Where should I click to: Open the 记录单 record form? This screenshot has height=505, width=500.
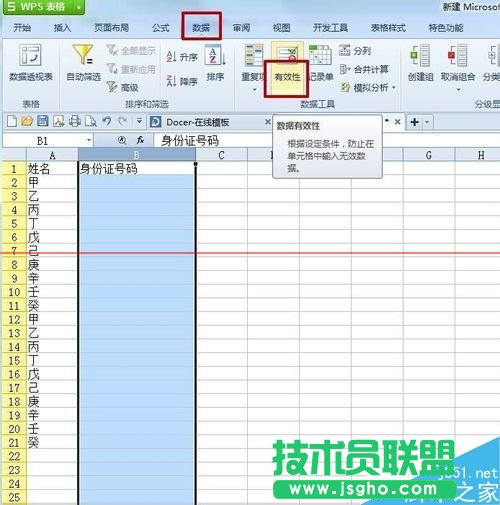(321, 63)
